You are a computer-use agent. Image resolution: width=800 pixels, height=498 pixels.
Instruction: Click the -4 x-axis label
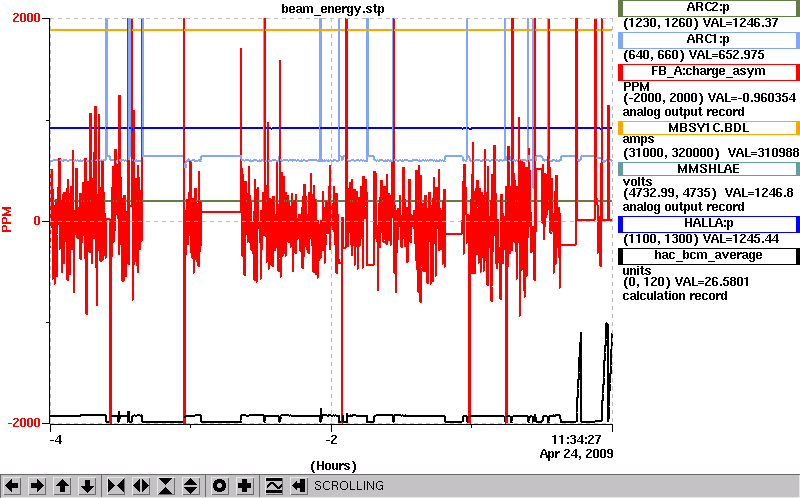pos(55,439)
